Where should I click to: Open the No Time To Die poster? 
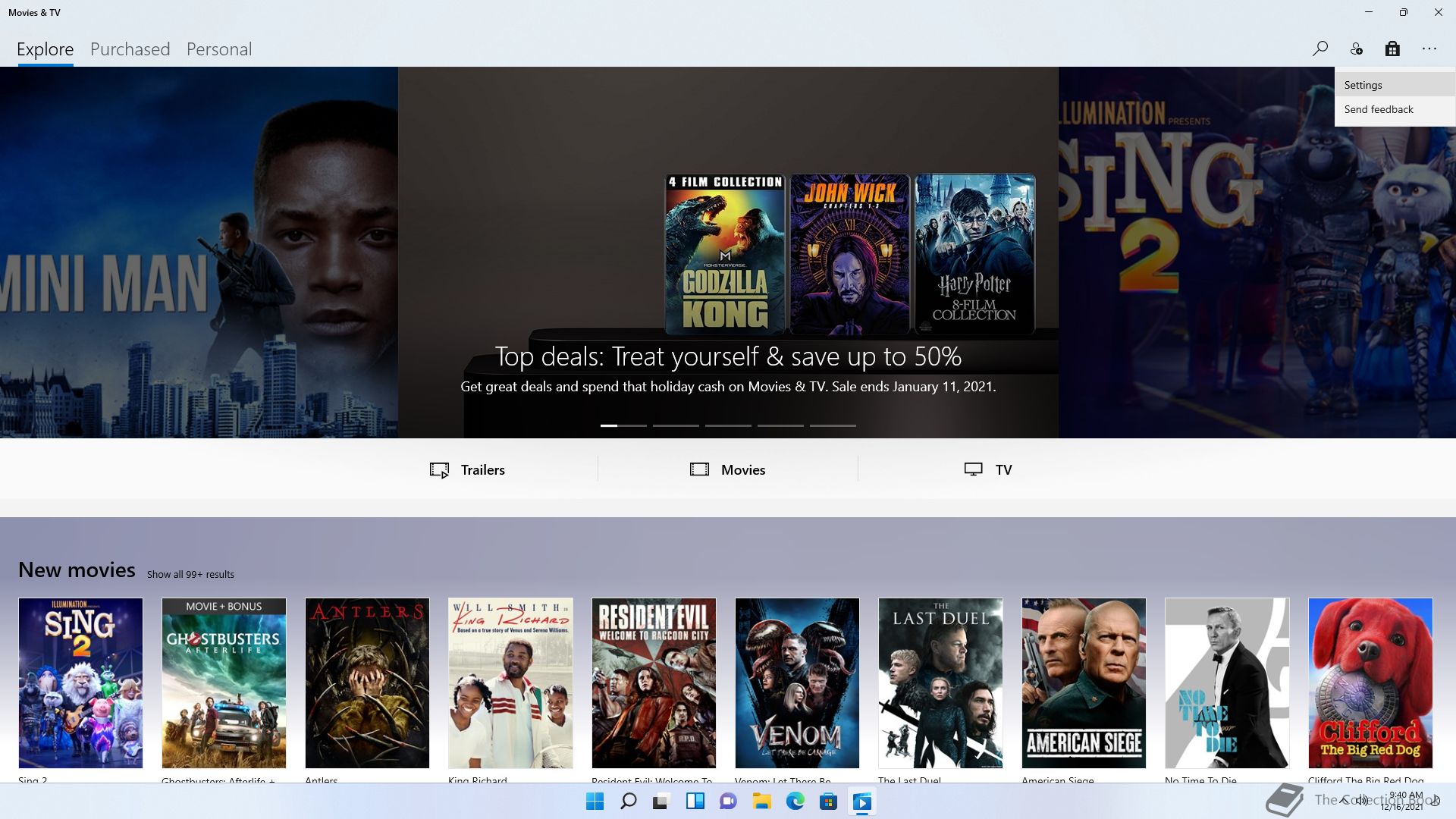coord(1227,682)
